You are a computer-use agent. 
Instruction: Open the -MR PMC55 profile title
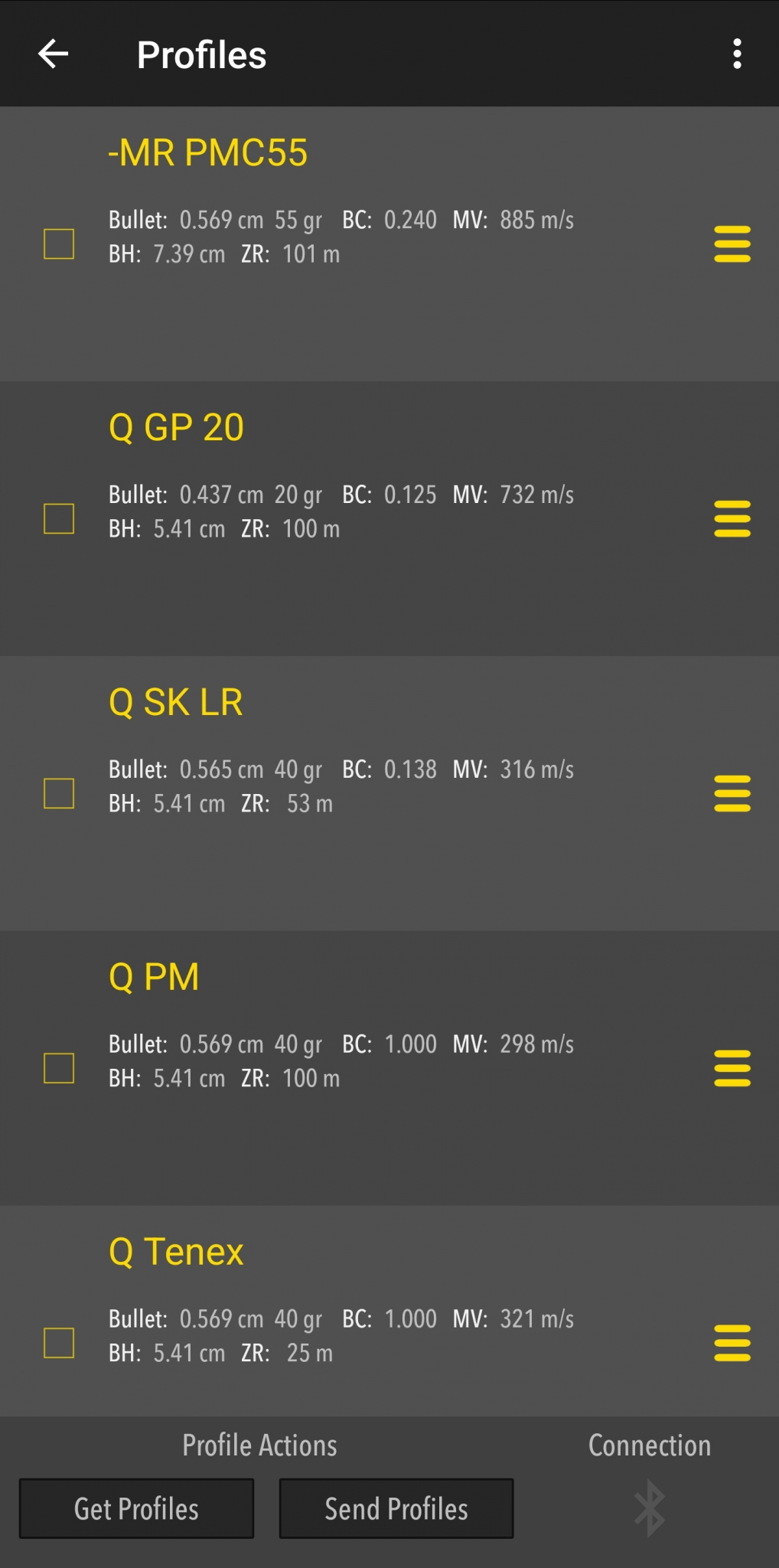(x=207, y=152)
